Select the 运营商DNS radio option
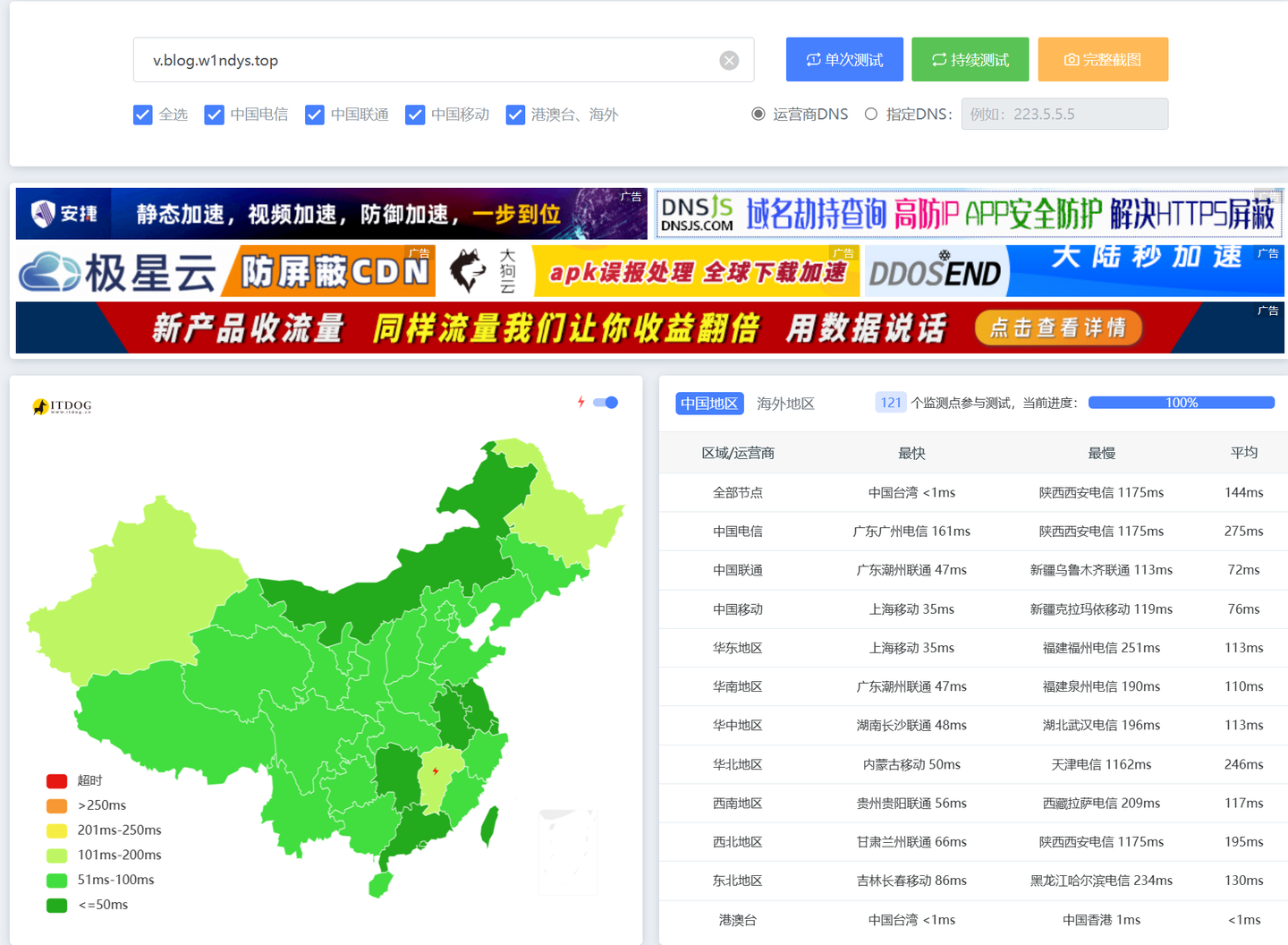The width and height of the screenshot is (1288, 945). tap(758, 114)
